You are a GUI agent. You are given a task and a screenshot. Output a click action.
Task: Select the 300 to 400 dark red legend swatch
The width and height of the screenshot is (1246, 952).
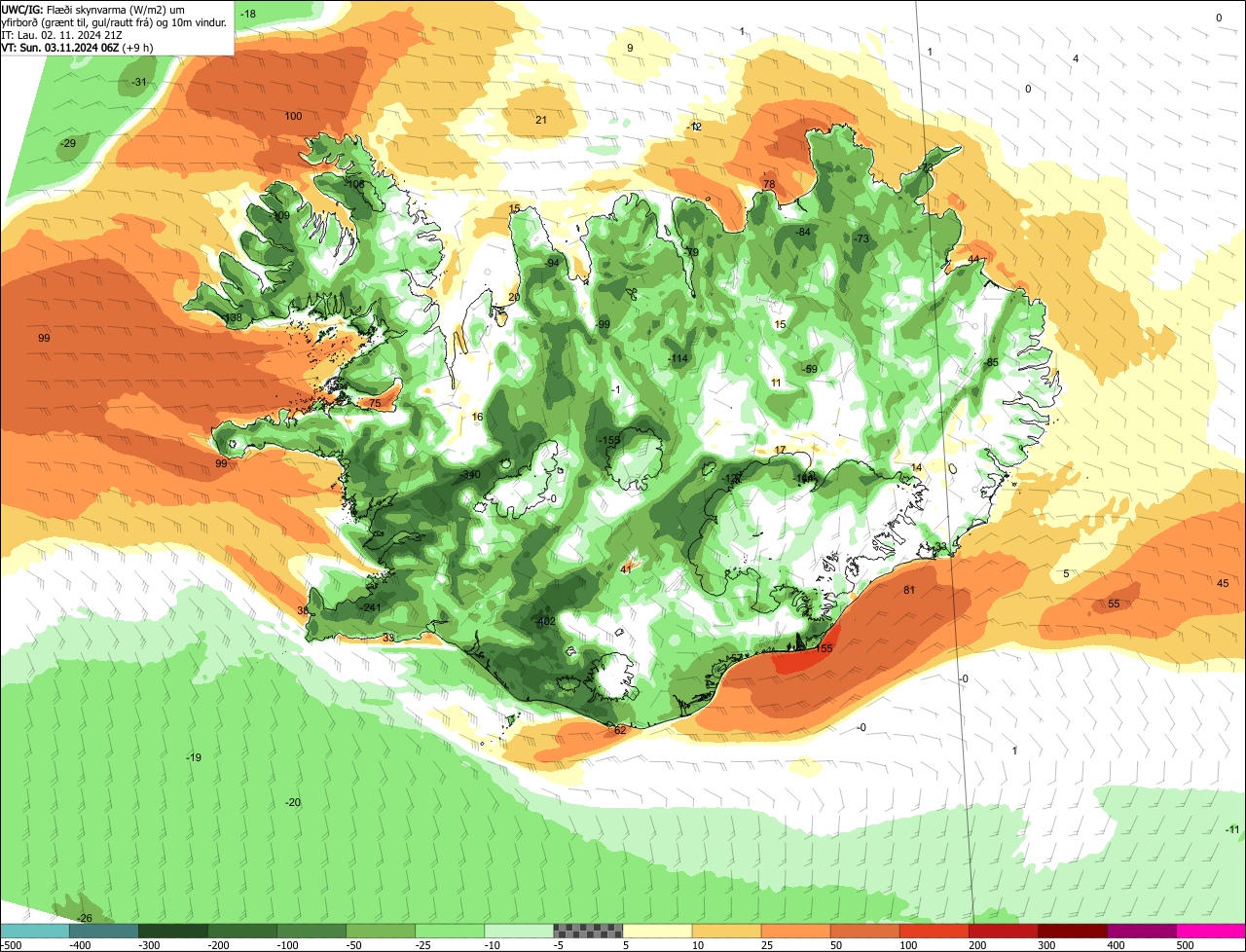pyautogui.click(x=1072, y=931)
